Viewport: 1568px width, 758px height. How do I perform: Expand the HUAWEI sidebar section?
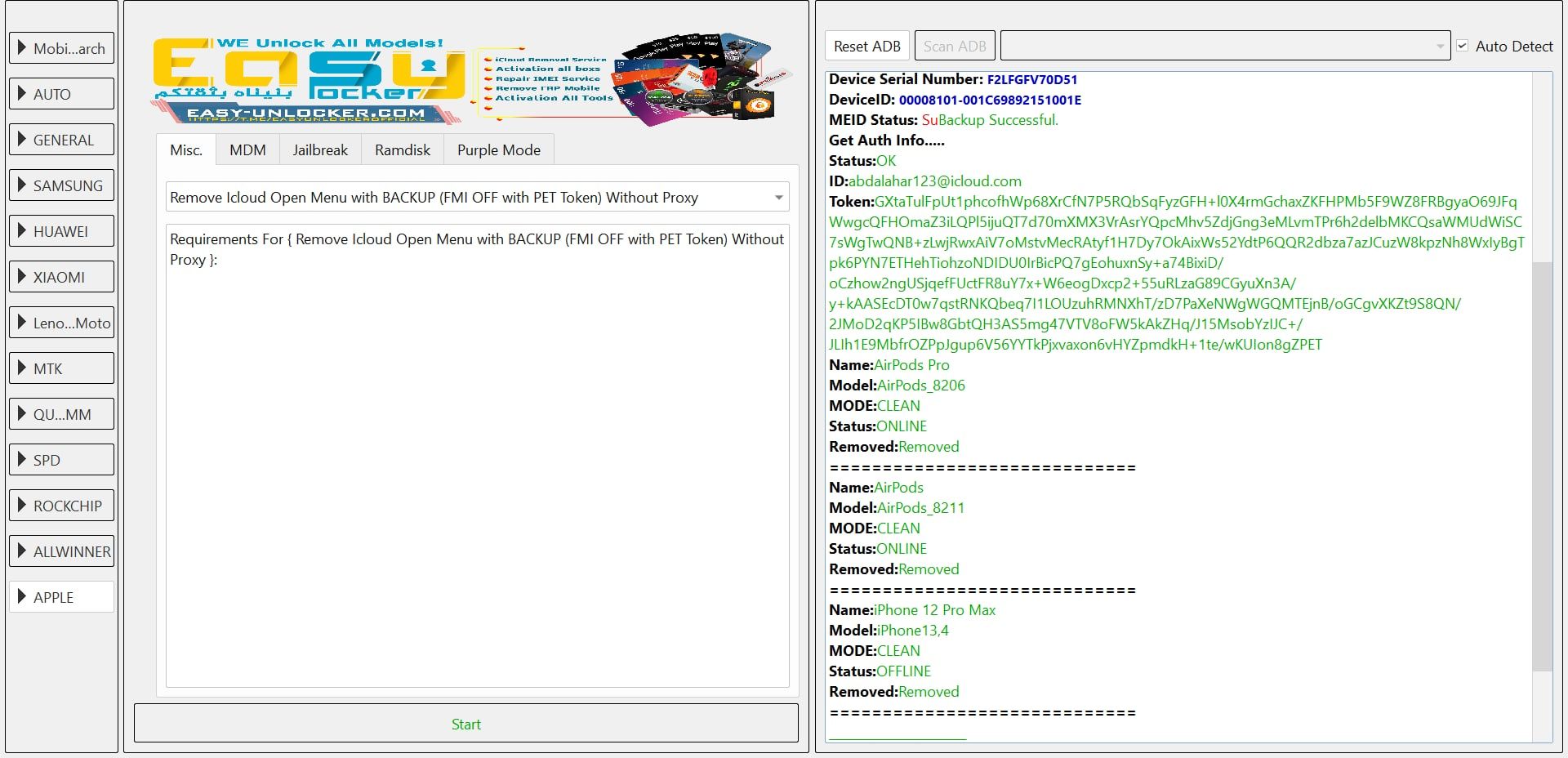click(x=61, y=231)
